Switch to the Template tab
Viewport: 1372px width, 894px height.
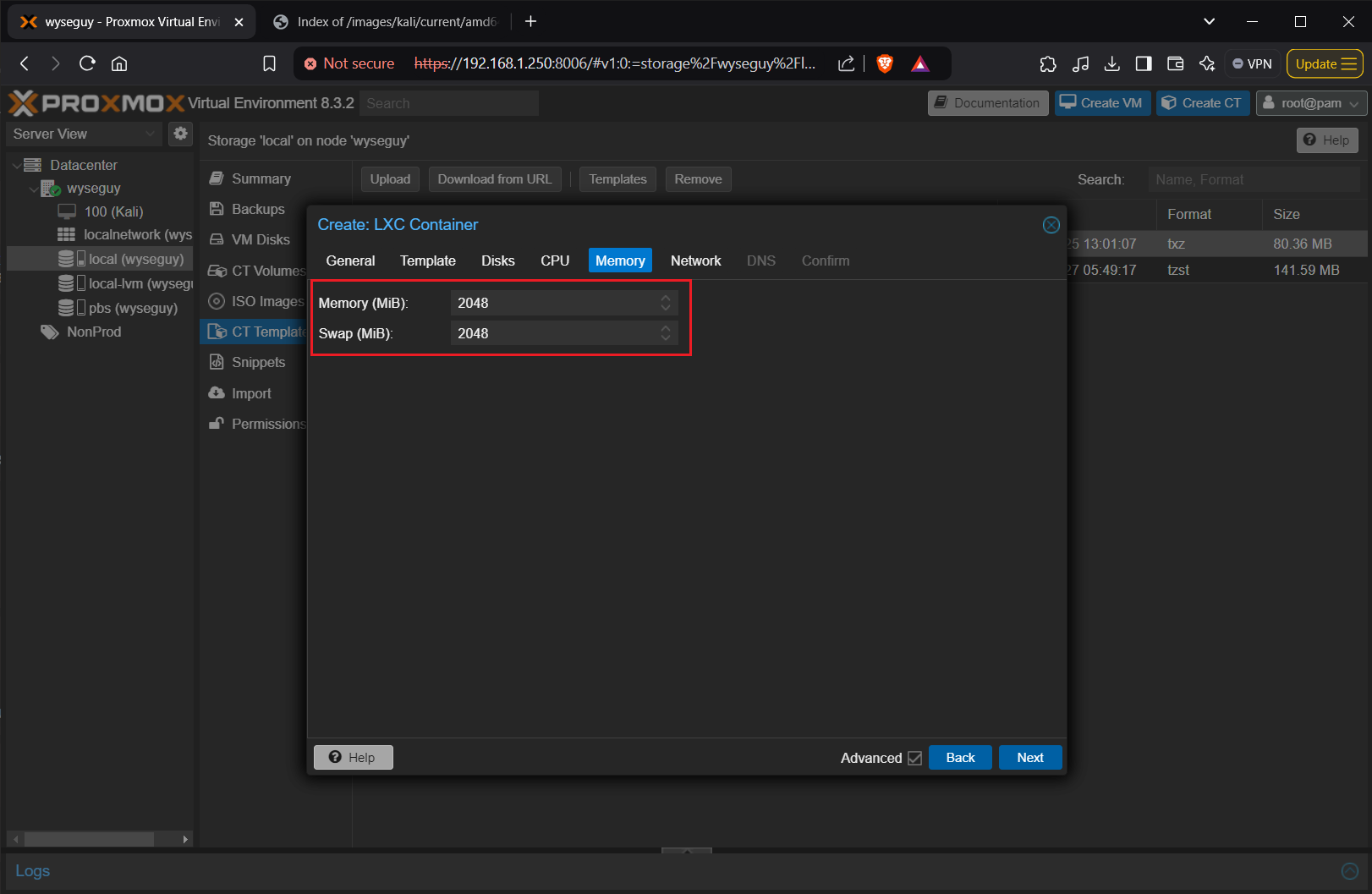coord(428,261)
